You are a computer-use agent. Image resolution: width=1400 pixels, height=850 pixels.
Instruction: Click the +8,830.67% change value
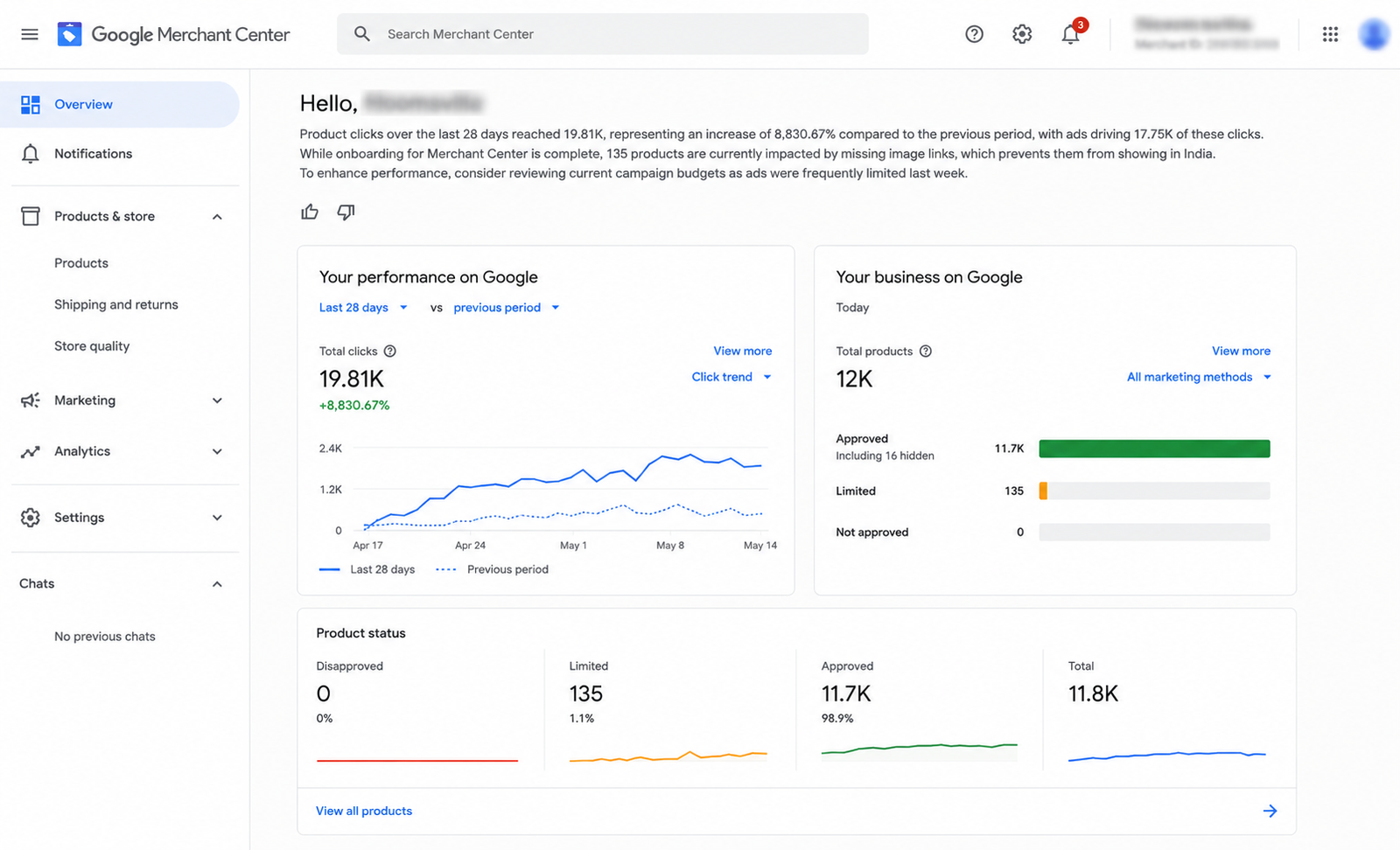point(354,406)
